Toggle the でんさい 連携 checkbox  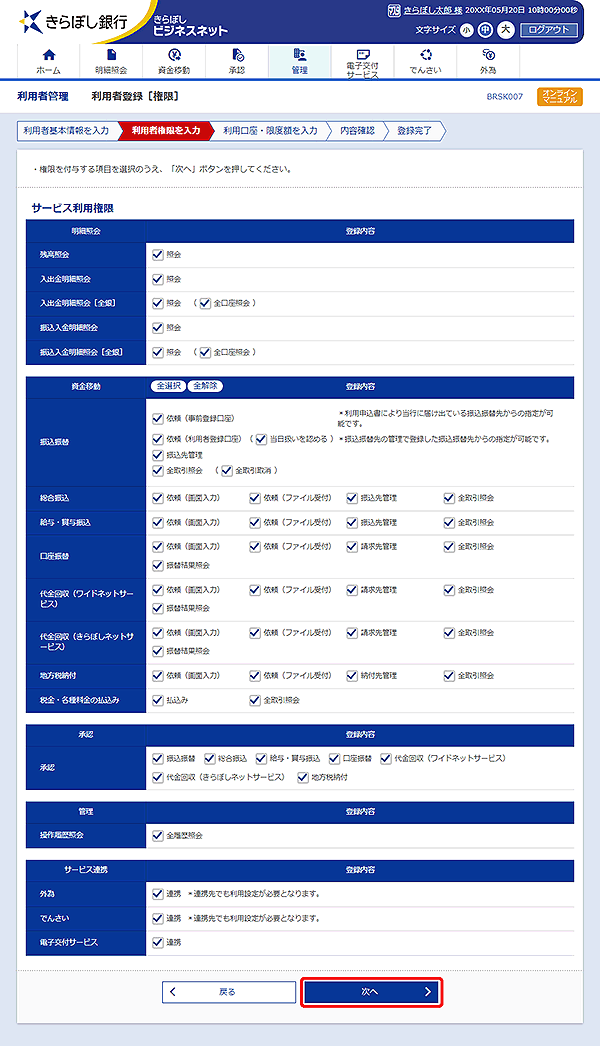[158, 918]
